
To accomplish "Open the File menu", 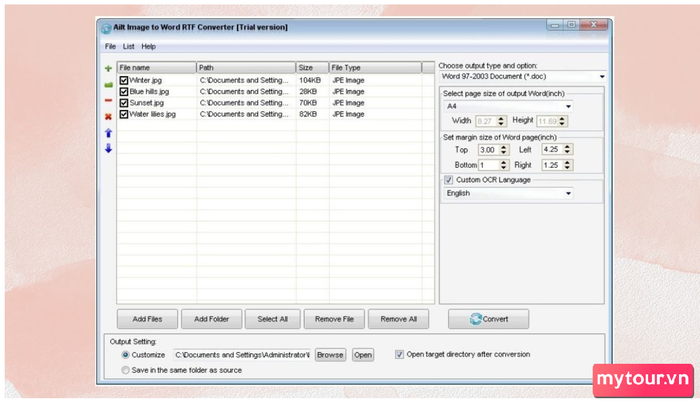I will click(x=110, y=46).
